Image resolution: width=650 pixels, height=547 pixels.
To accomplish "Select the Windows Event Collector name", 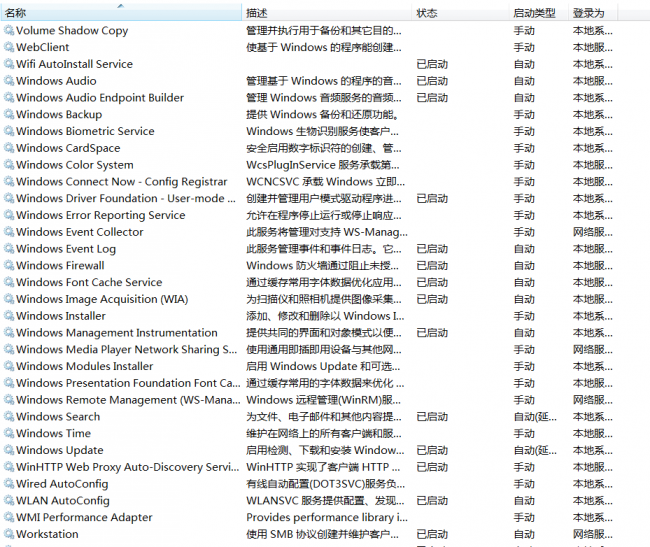I will [80, 232].
